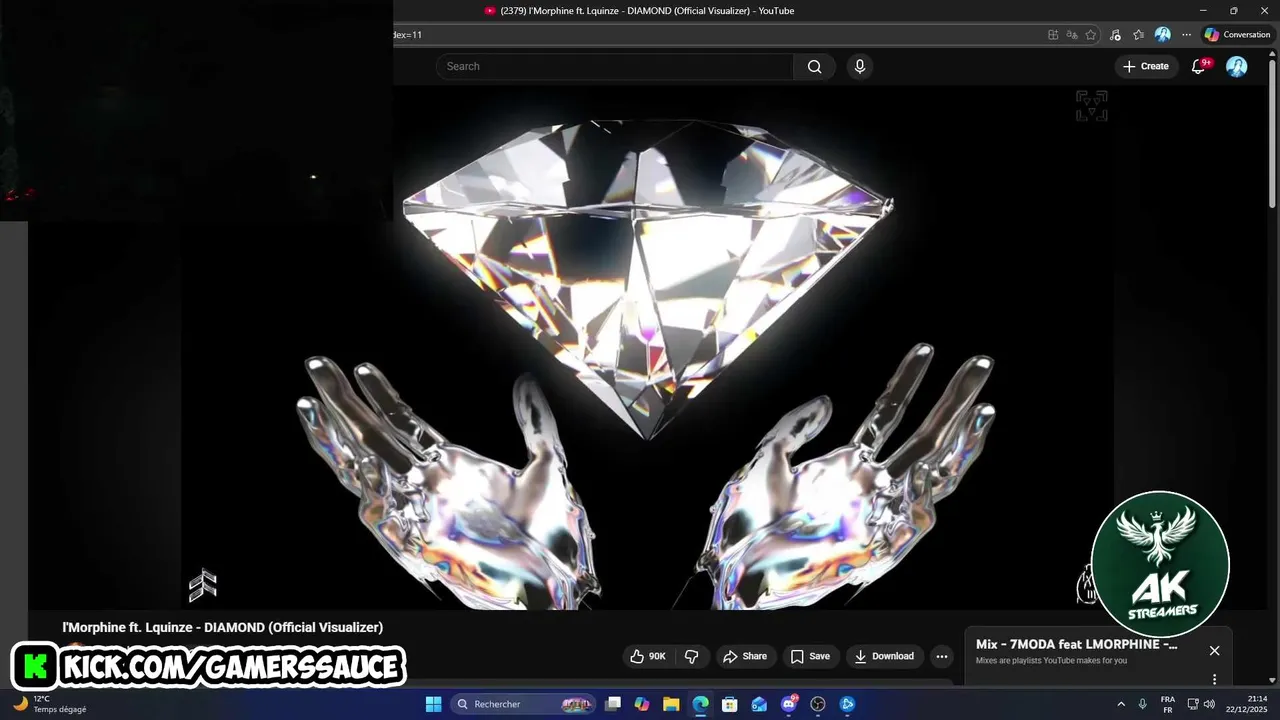Open Edge media control icon

[x=1115, y=35]
